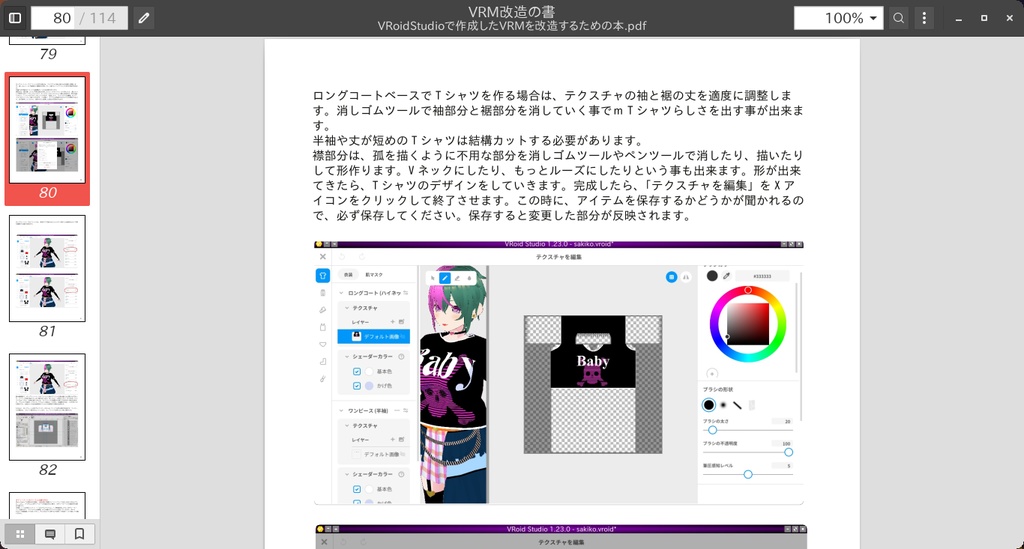Click the dark gray current color swatch

click(x=712, y=275)
